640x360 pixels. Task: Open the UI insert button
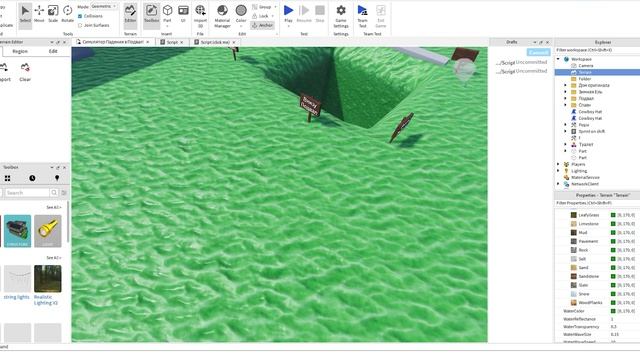coord(183,15)
